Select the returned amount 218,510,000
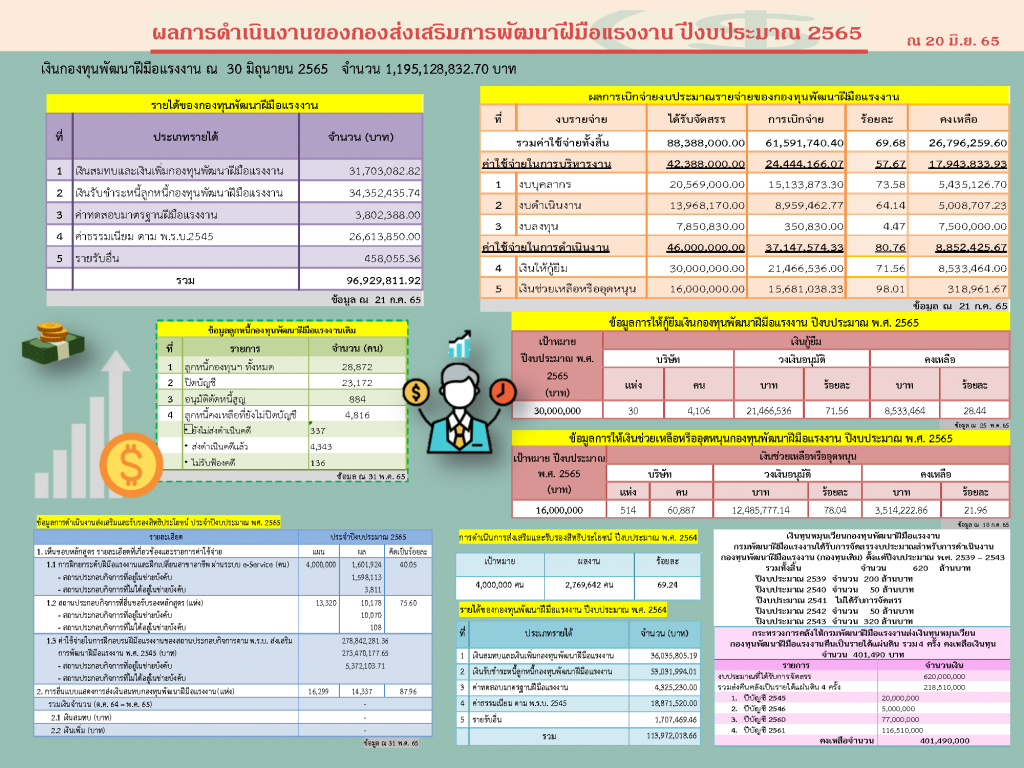This screenshot has height=768, width=1024. 944,687
